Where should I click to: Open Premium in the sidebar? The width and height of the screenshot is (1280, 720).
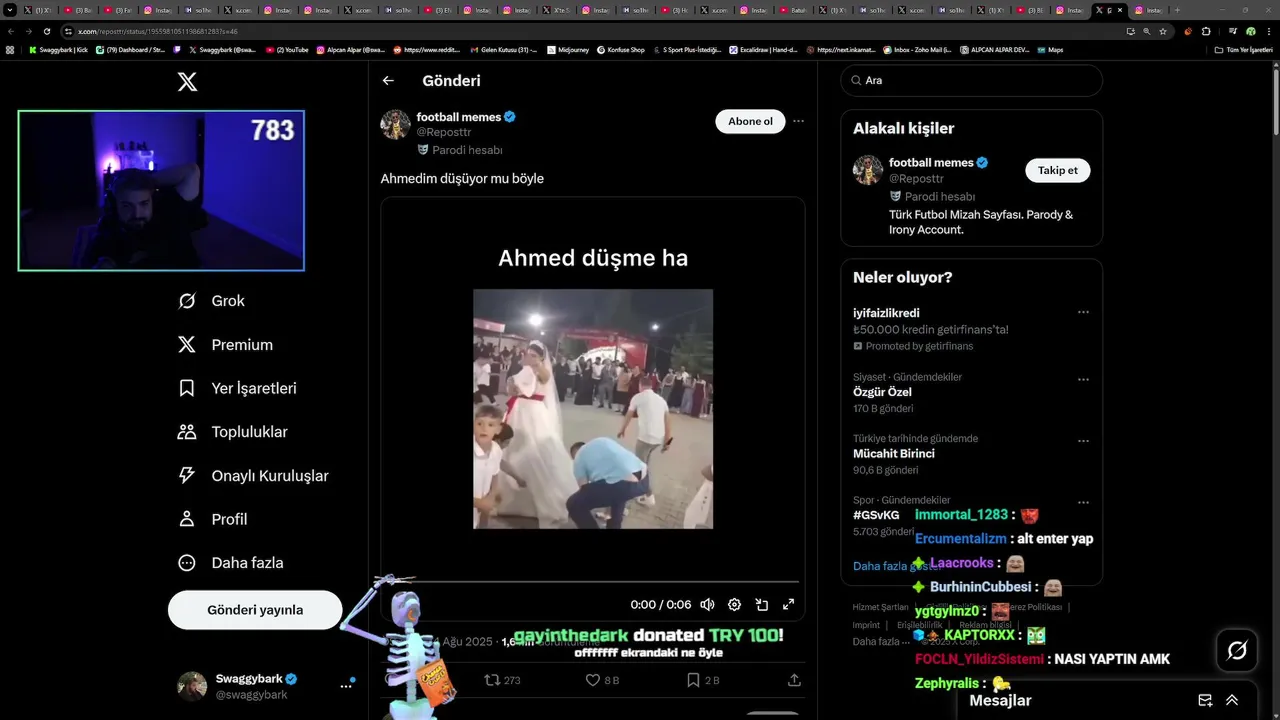tap(225, 345)
